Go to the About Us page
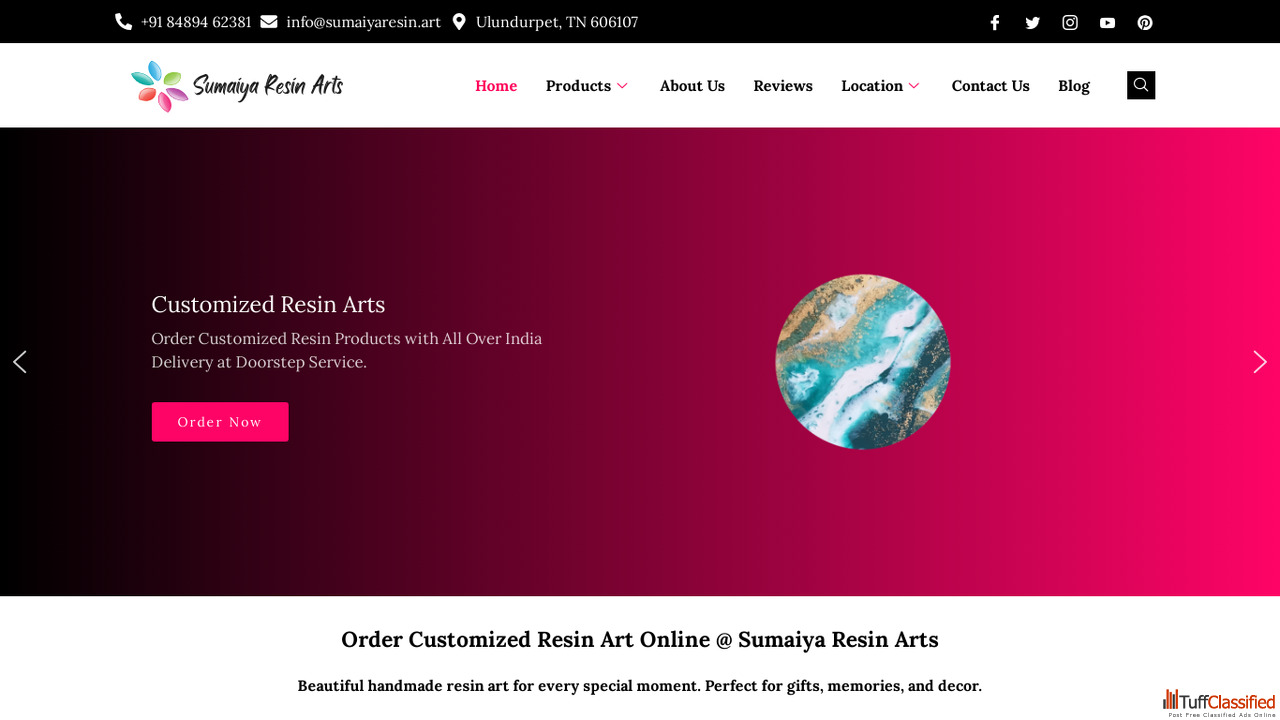 [x=692, y=86]
